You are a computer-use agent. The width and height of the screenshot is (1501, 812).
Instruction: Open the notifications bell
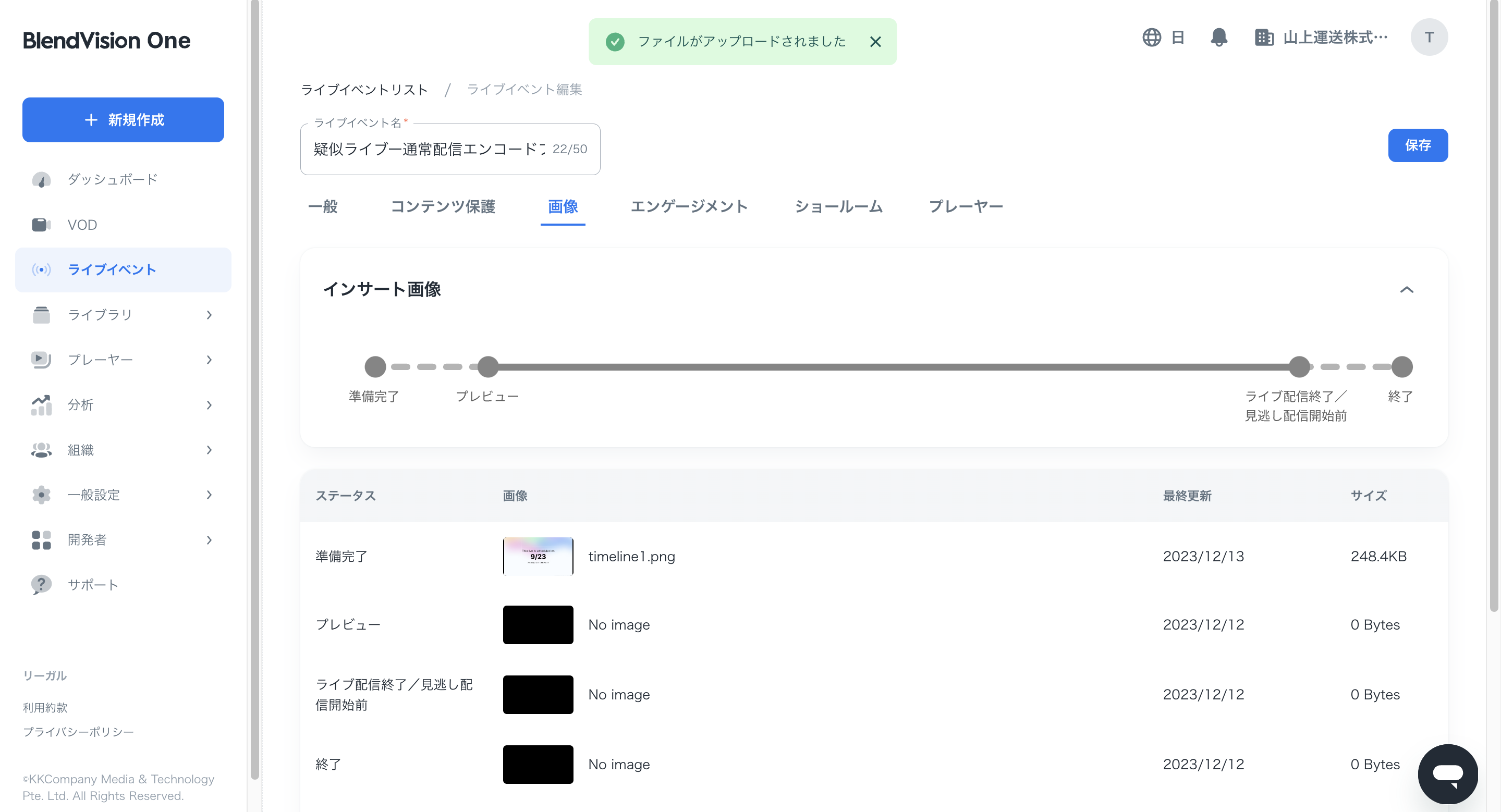pos(1219,38)
